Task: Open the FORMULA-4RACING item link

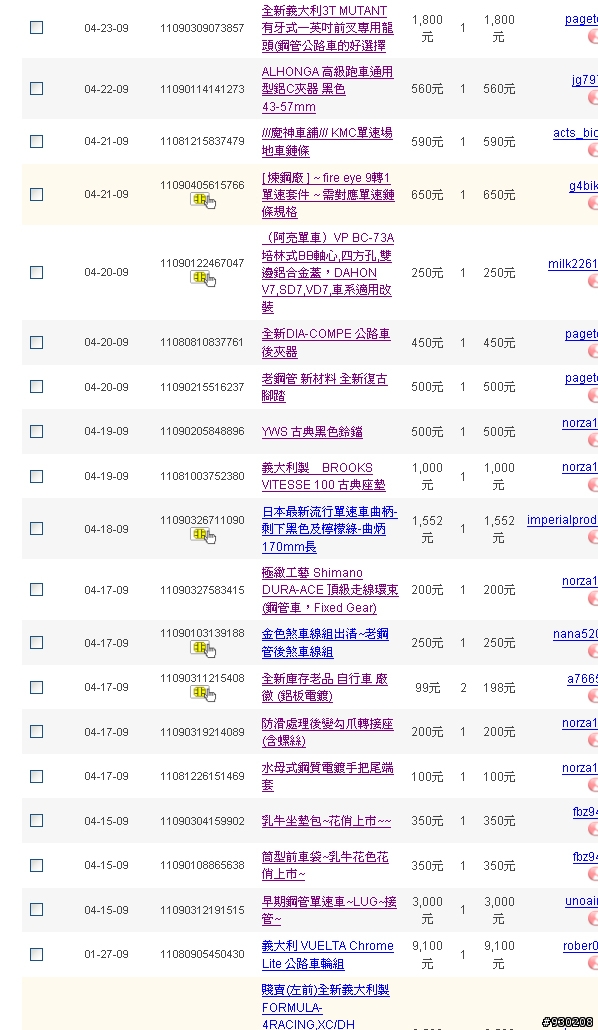Action: tap(325, 1006)
